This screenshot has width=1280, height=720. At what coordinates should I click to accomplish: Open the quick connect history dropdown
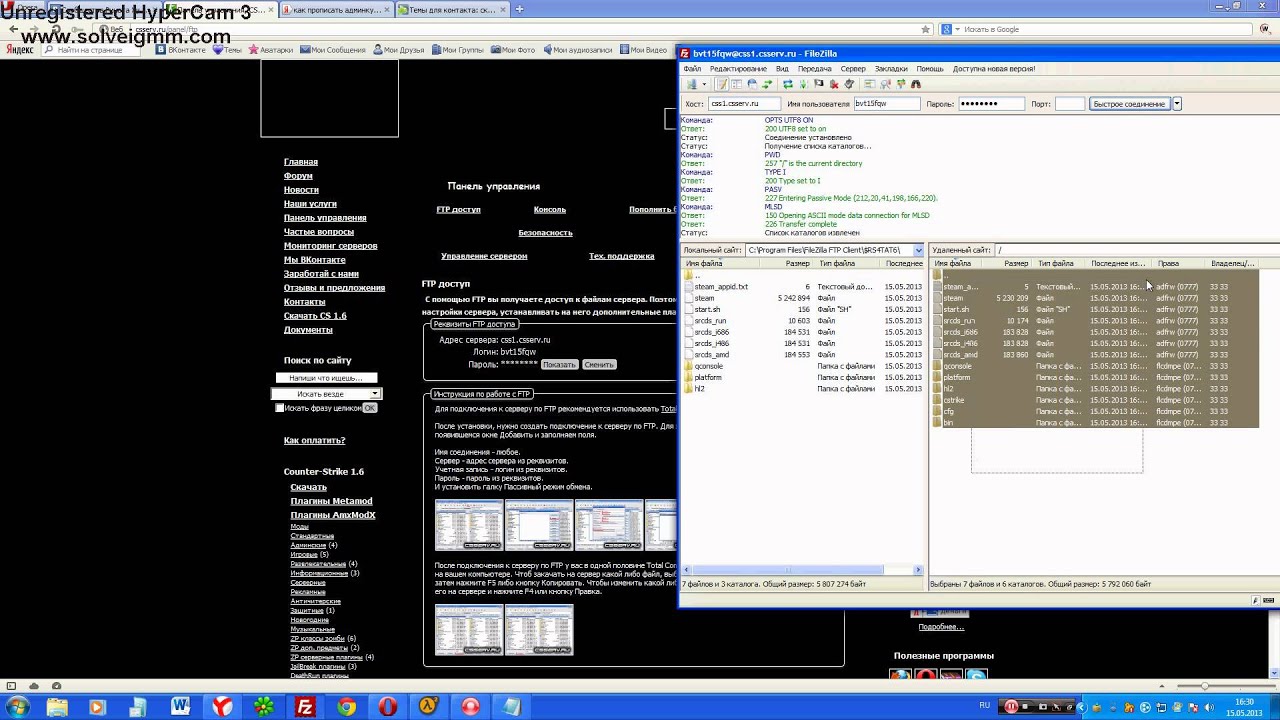pos(1177,104)
